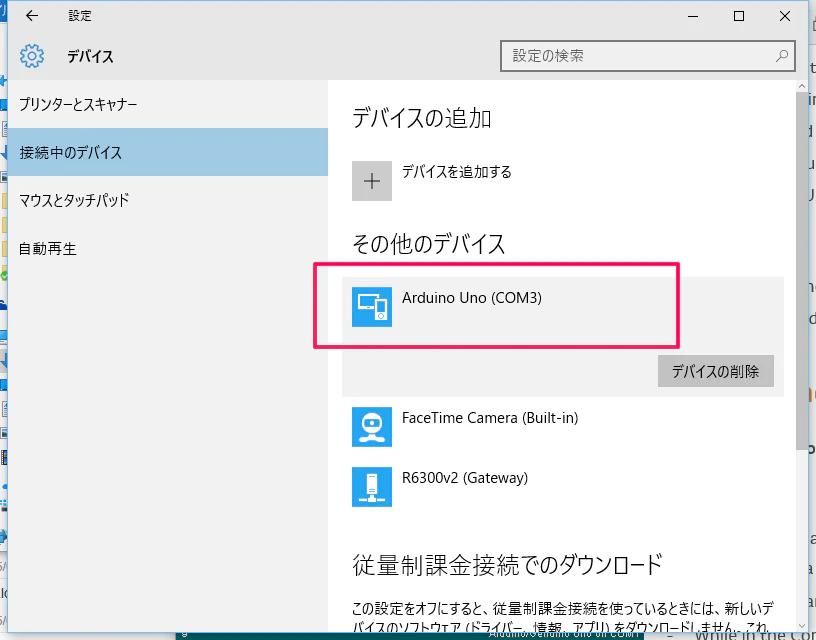Minimize the 設定 window
816x640 pixels.
click(693, 16)
